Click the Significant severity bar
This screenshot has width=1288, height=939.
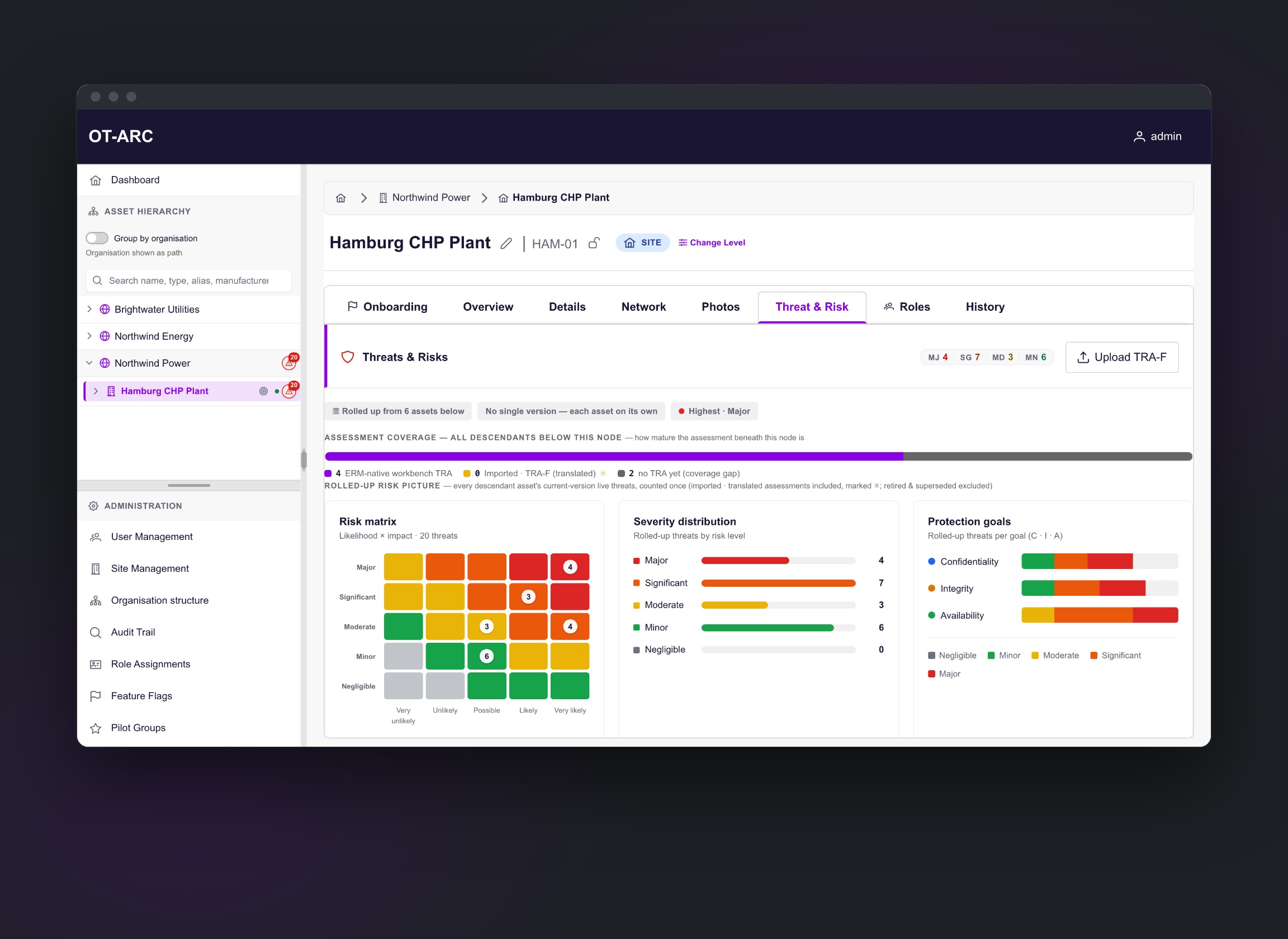click(x=778, y=582)
